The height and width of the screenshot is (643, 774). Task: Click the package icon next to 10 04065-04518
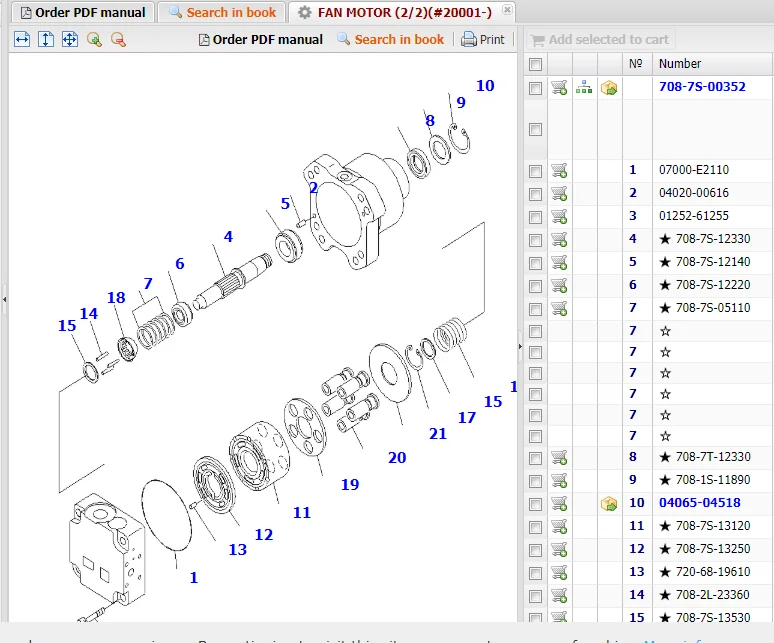[609, 503]
